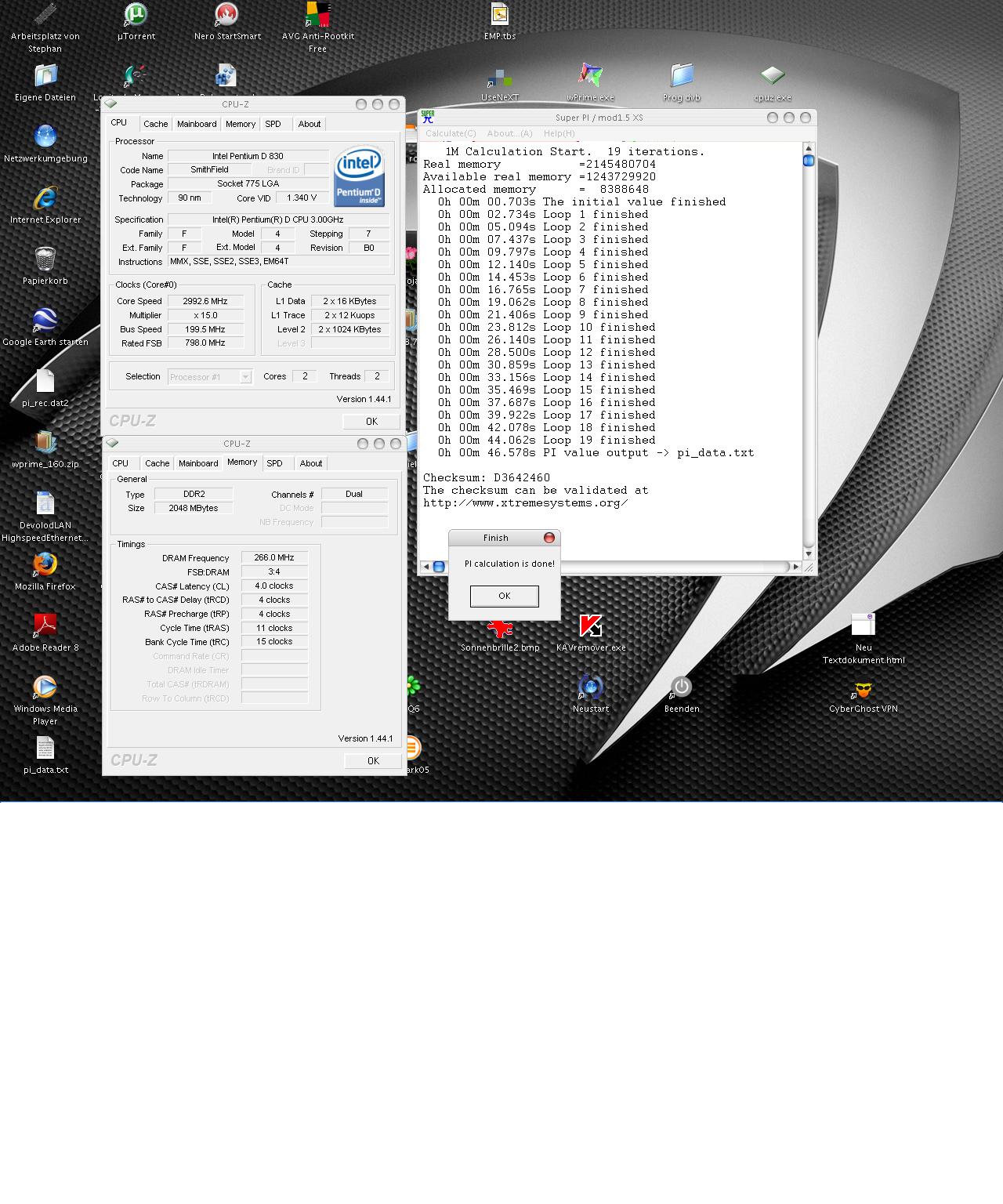The height and width of the screenshot is (1204, 1003).
Task: Select SPD tab in upper CPU-Z window
Action: [x=273, y=124]
